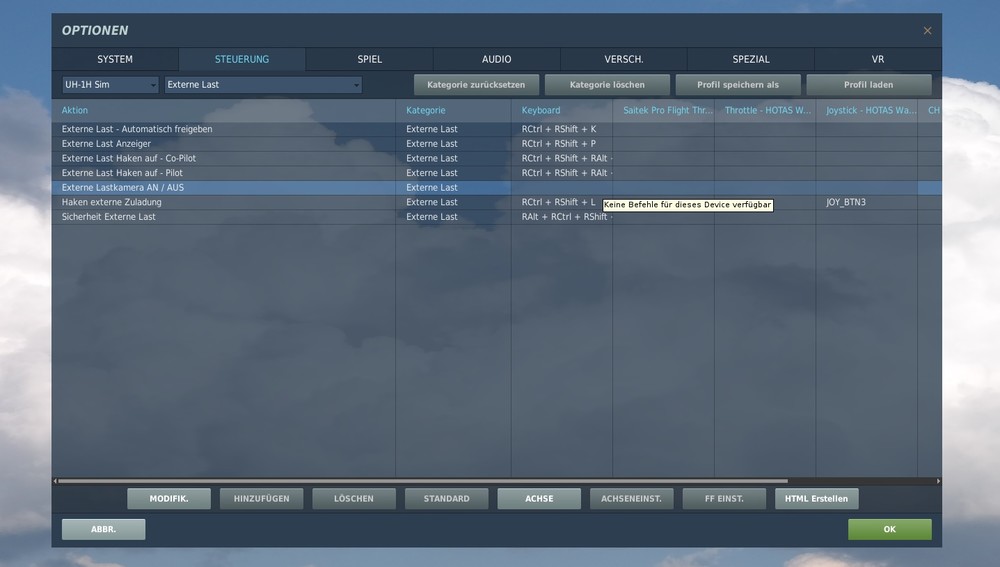Screen dimensions: 1000x567
Task: Sort by the Aktion column header
Action: tap(224, 110)
